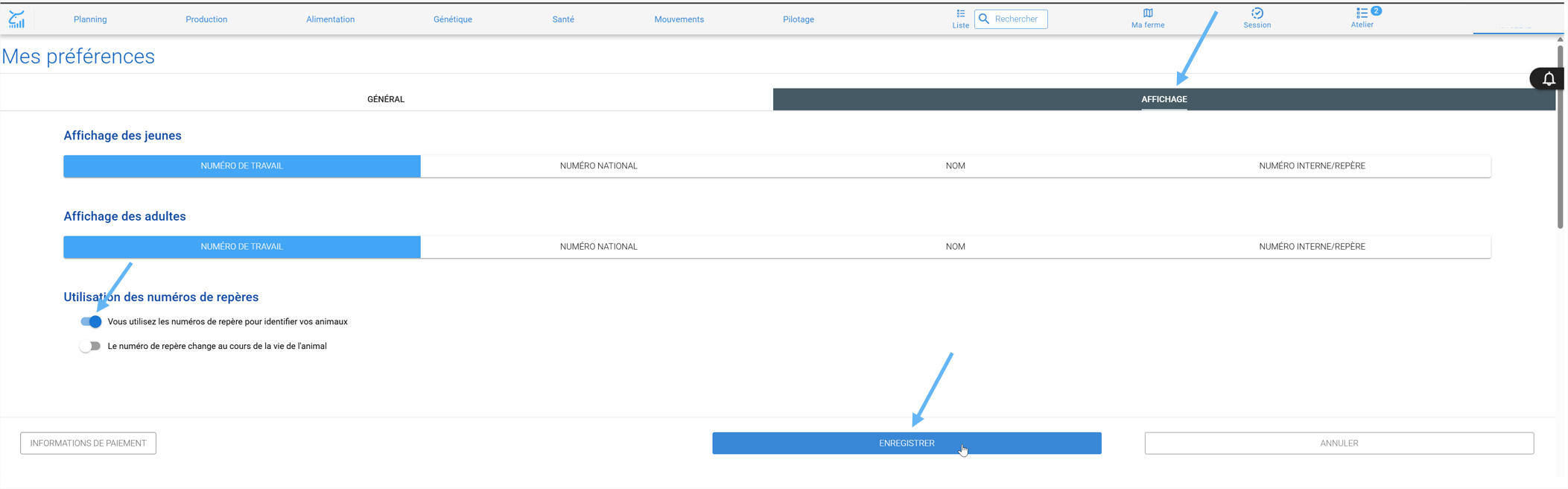The width and height of the screenshot is (1568, 489).
Task: Disable use of repère numbers toggle
Action: [91, 322]
